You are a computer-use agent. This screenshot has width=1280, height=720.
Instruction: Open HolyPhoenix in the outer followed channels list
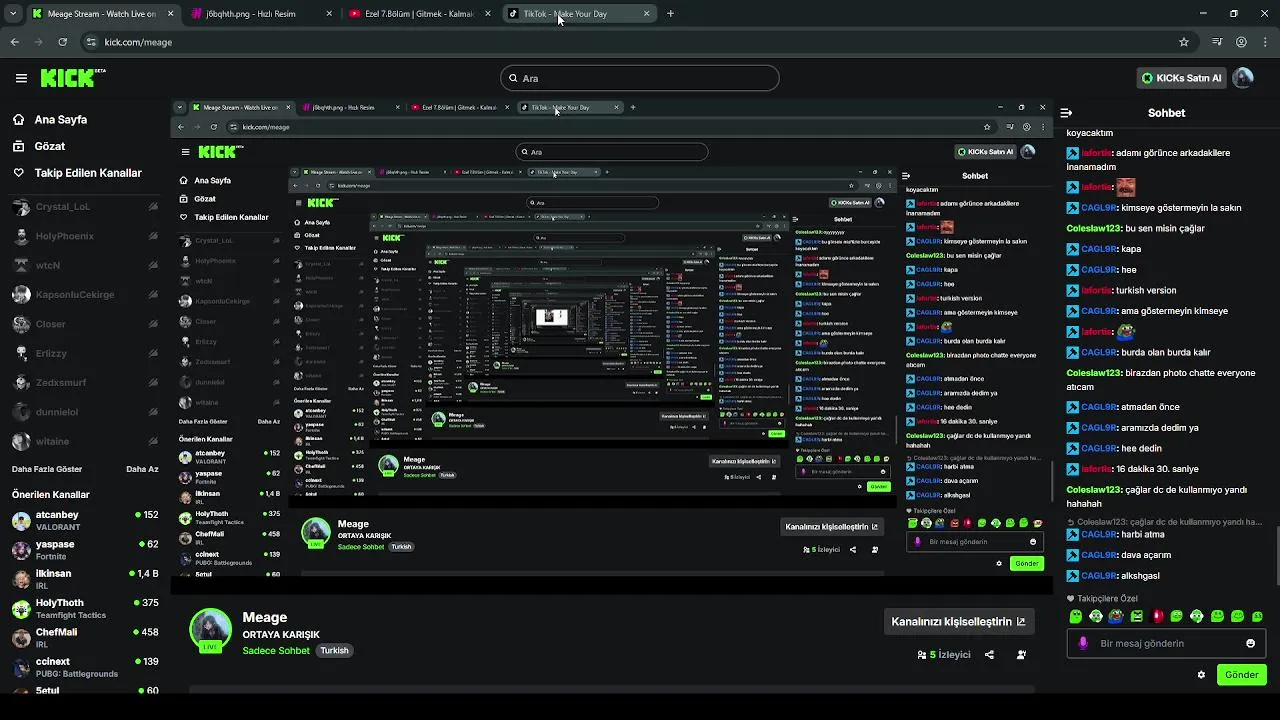click(85, 236)
